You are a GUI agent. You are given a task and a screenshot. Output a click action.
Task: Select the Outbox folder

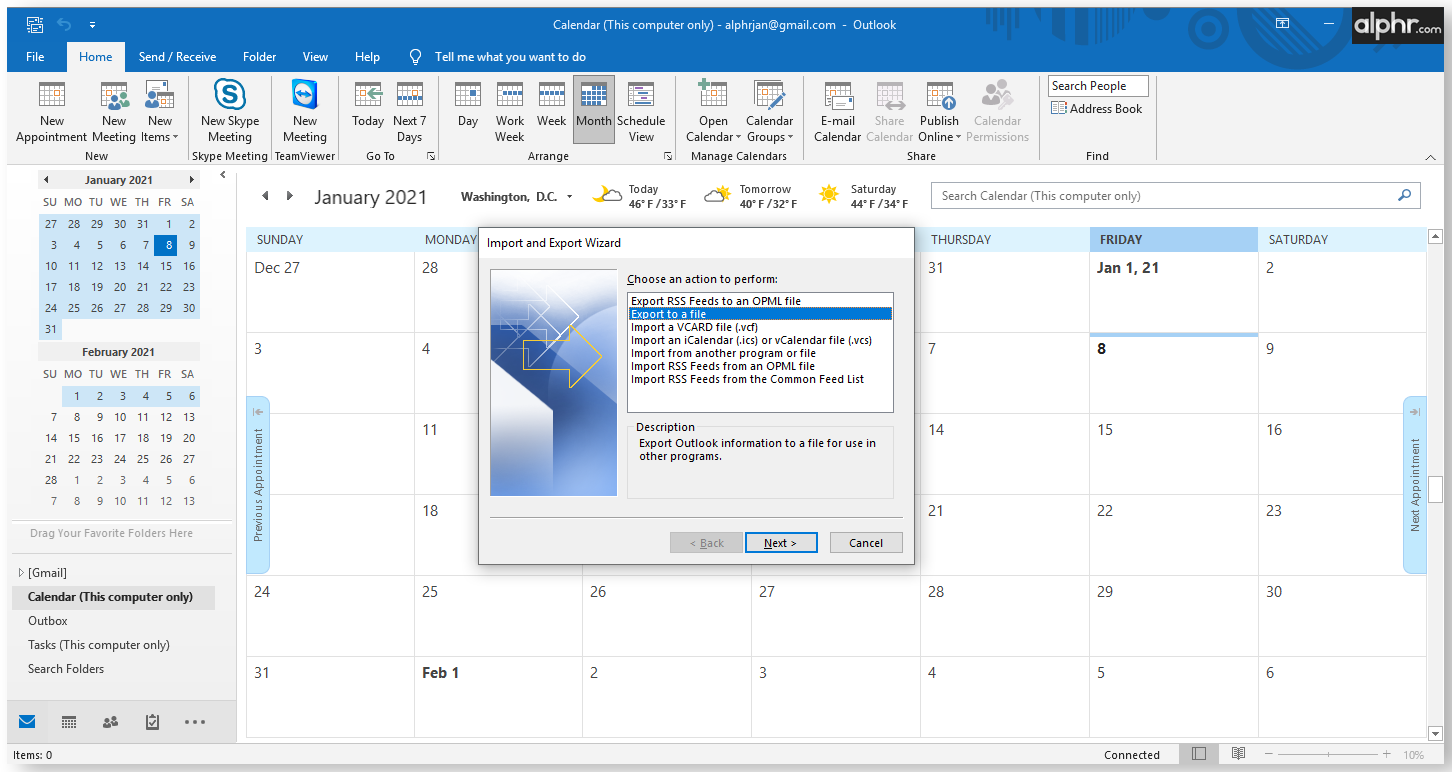point(48,621)
